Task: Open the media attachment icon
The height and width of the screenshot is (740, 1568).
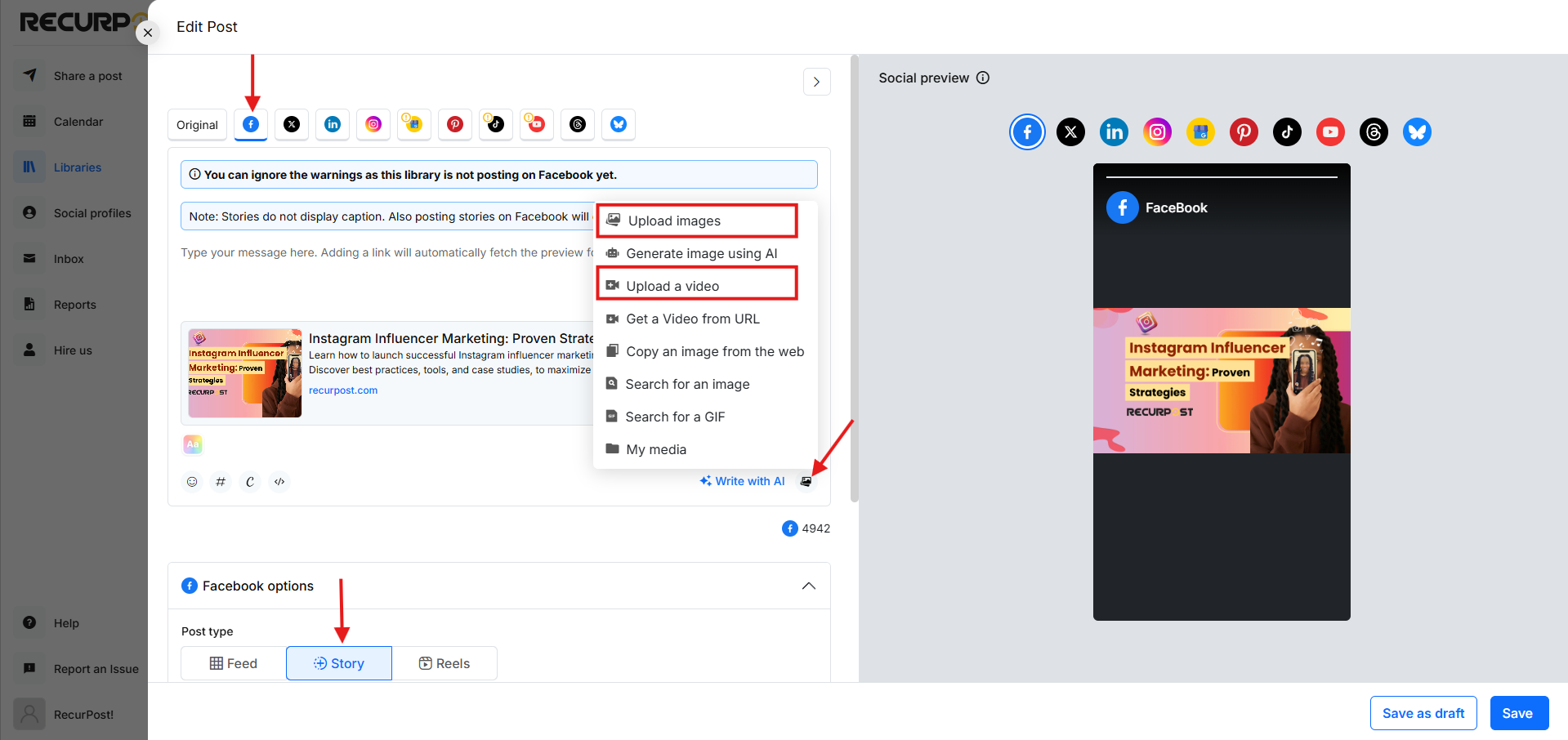Action: coord(806,482)
